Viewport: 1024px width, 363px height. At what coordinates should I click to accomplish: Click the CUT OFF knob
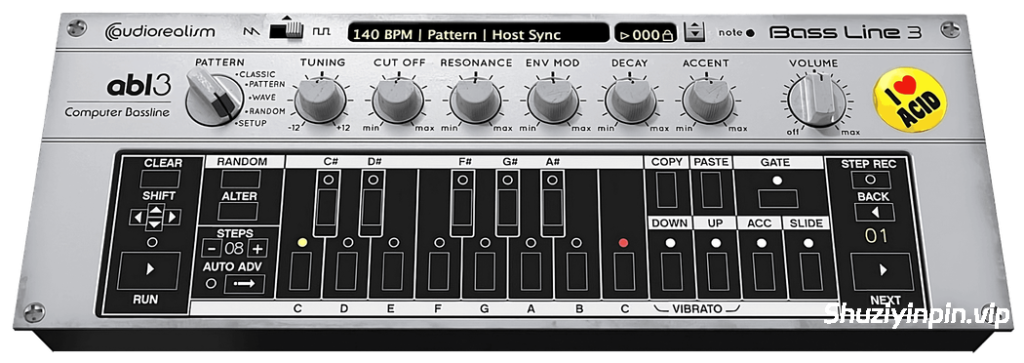[x=398, y=100]
